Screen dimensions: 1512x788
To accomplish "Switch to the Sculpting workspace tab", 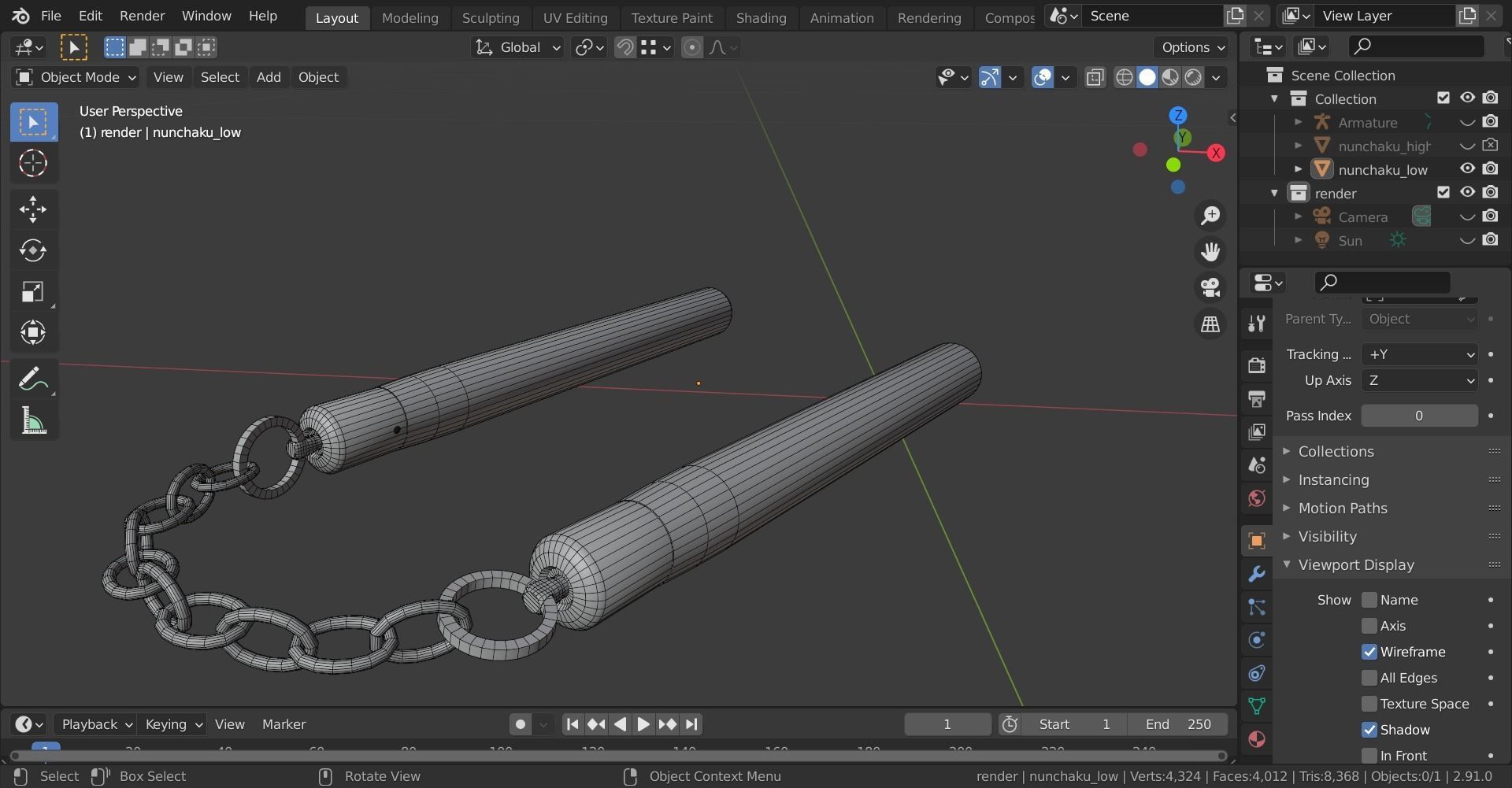I will click(491, 17).
